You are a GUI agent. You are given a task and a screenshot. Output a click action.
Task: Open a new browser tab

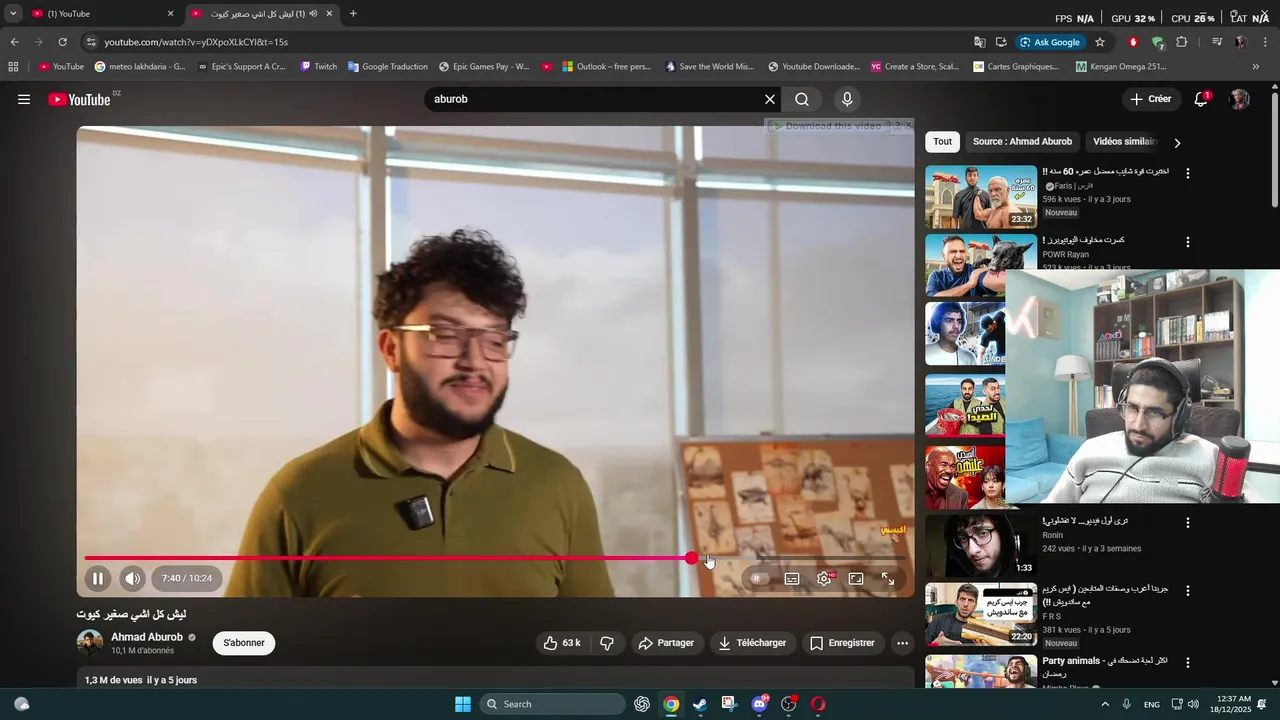click(353, 14)
